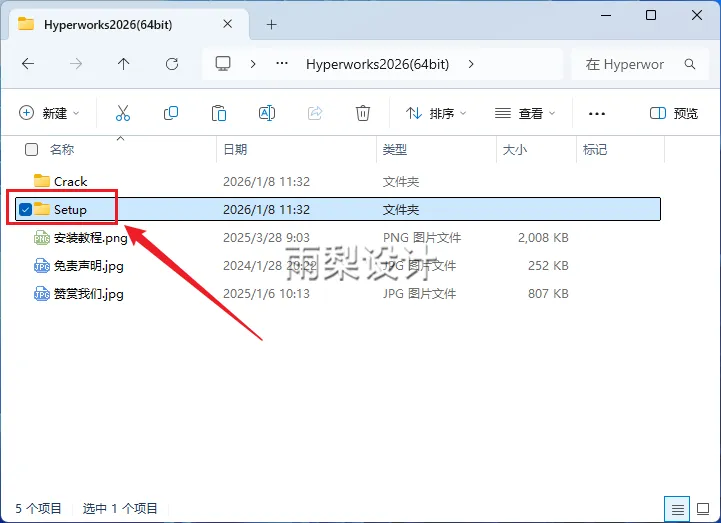The height and width of the screenshot is (523, 721).
Task: Click the Share icon in toolbar
Action: coord(315,113)
